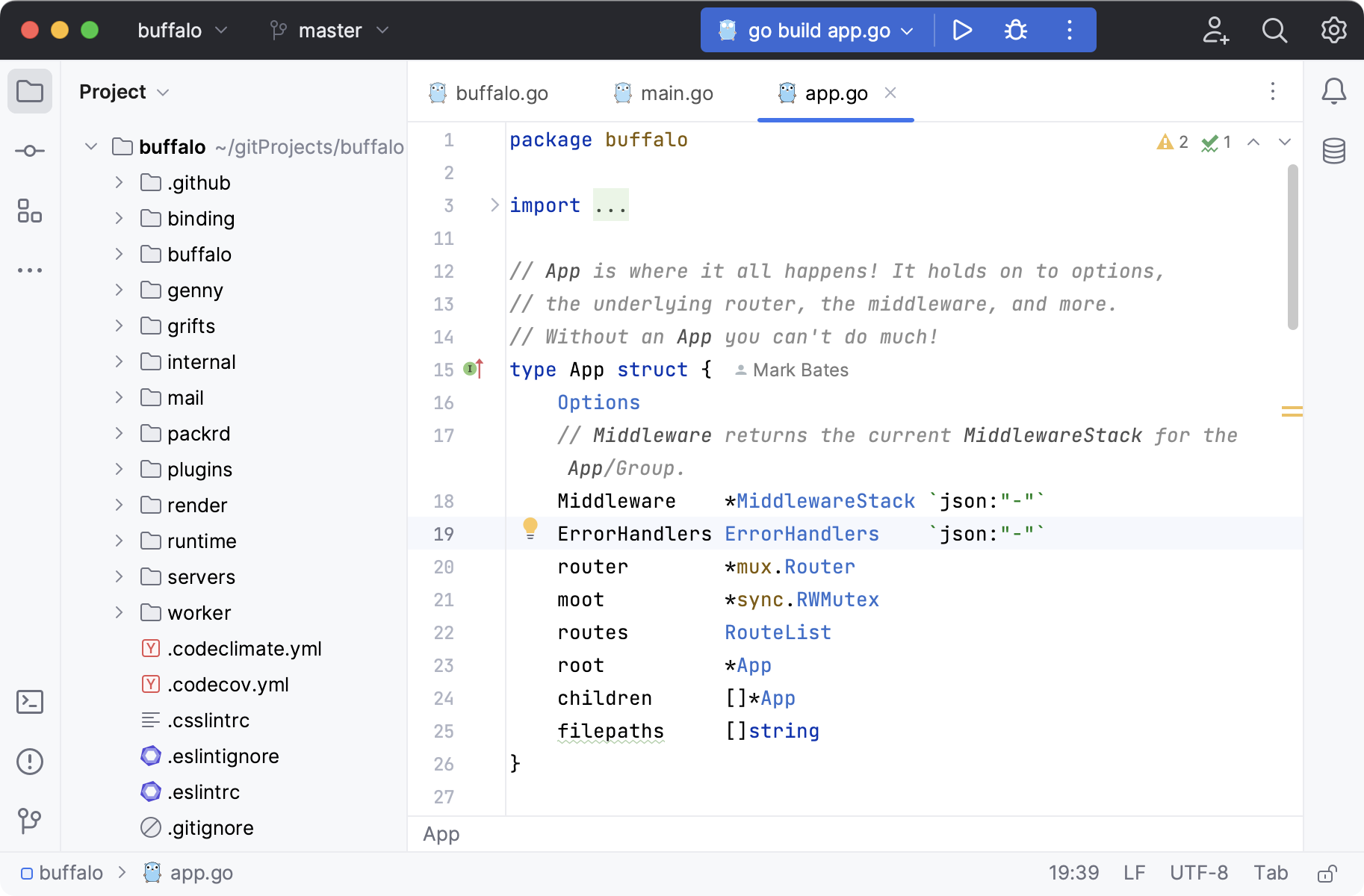Open IDE settings gear
This screenshot has height=896, width=1364.
(1334, 30)
